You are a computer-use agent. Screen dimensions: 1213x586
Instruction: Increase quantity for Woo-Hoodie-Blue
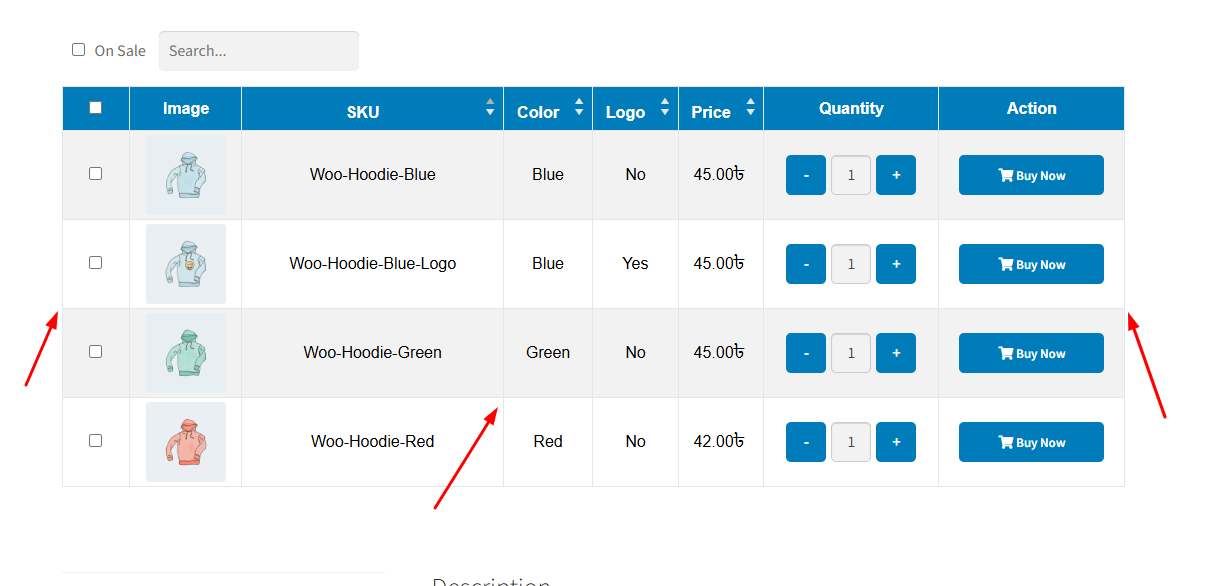click(x=895, y=175)
